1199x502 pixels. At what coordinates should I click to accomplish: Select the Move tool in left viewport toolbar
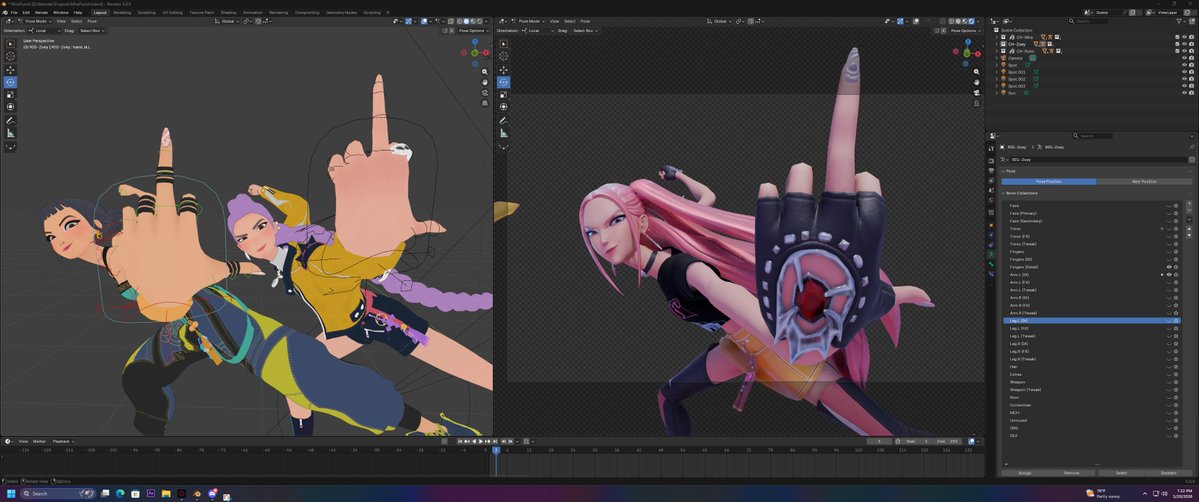(11, 70)
